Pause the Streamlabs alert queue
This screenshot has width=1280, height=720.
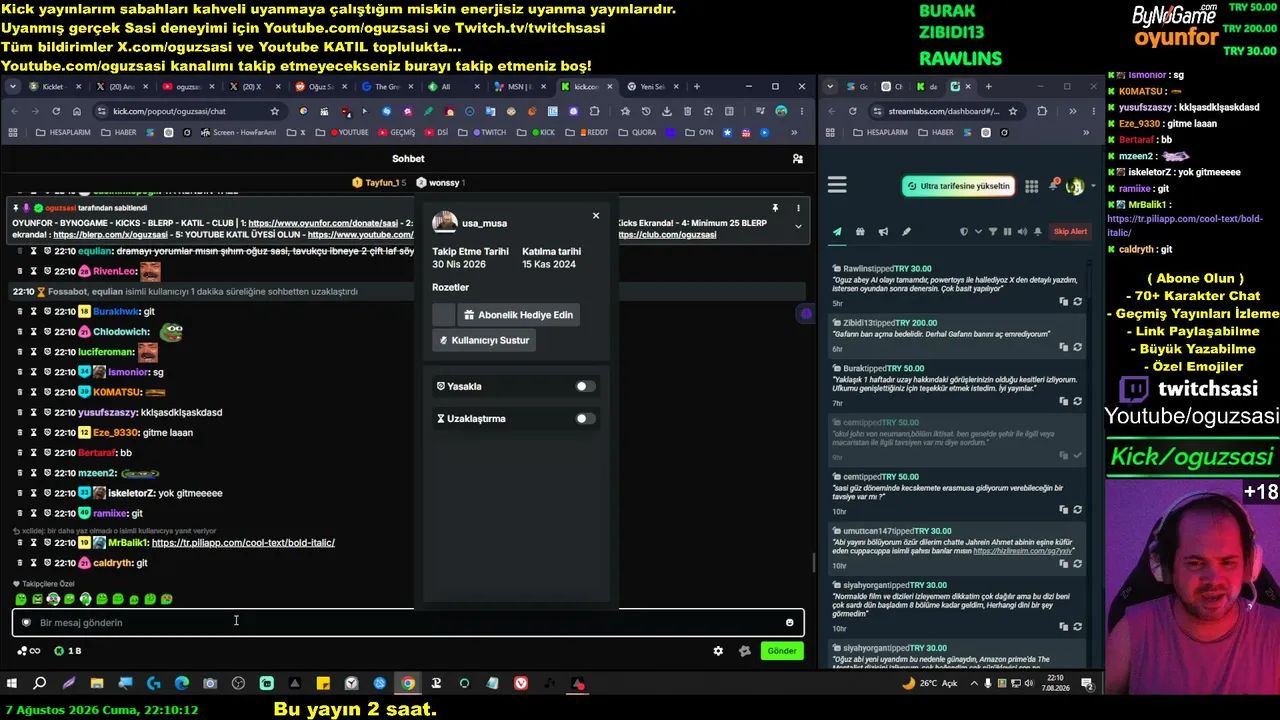1007,232
